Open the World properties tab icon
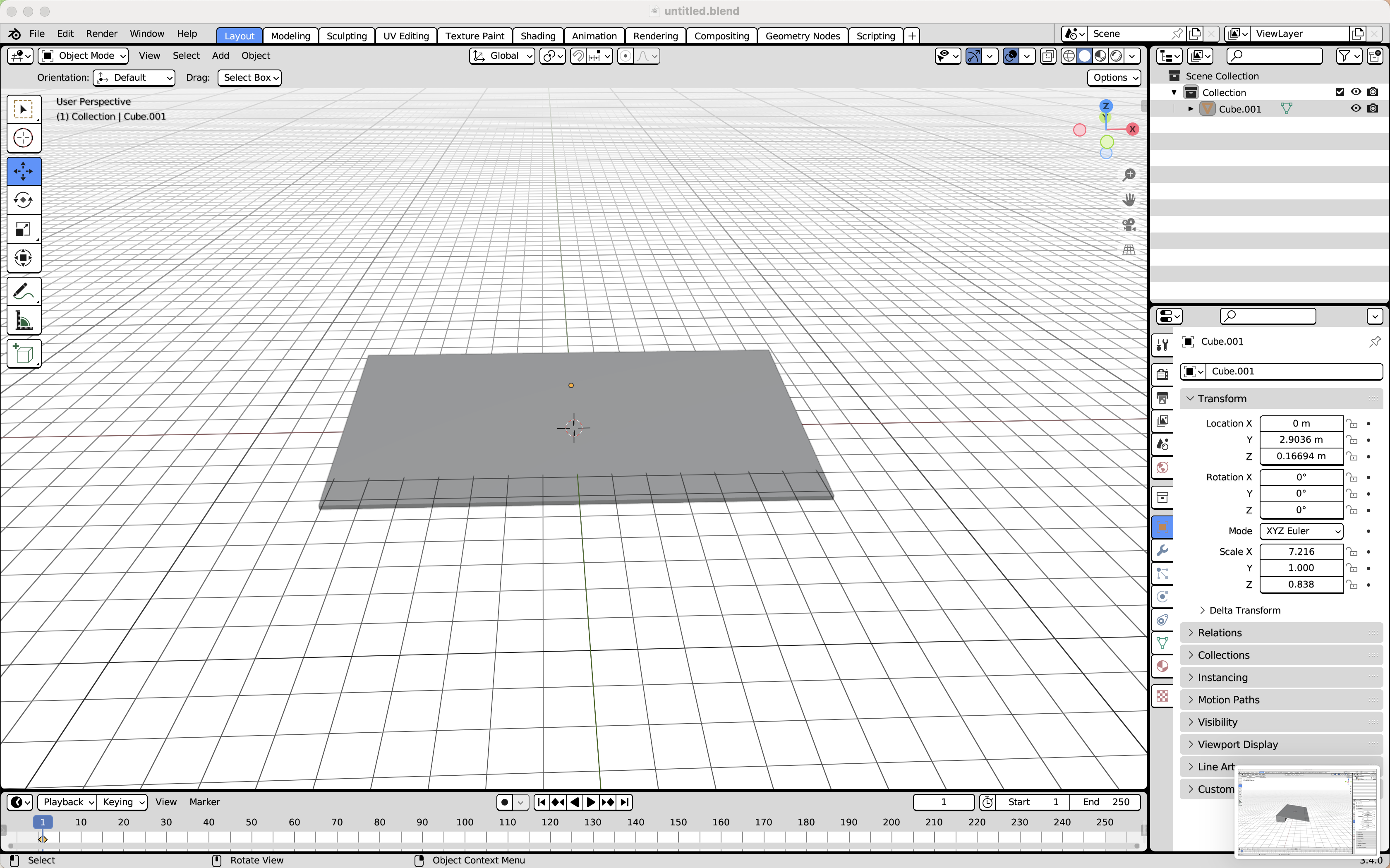Image resolution: width=1390 pixels, height=868 pixels. [x=1163, y=467]
